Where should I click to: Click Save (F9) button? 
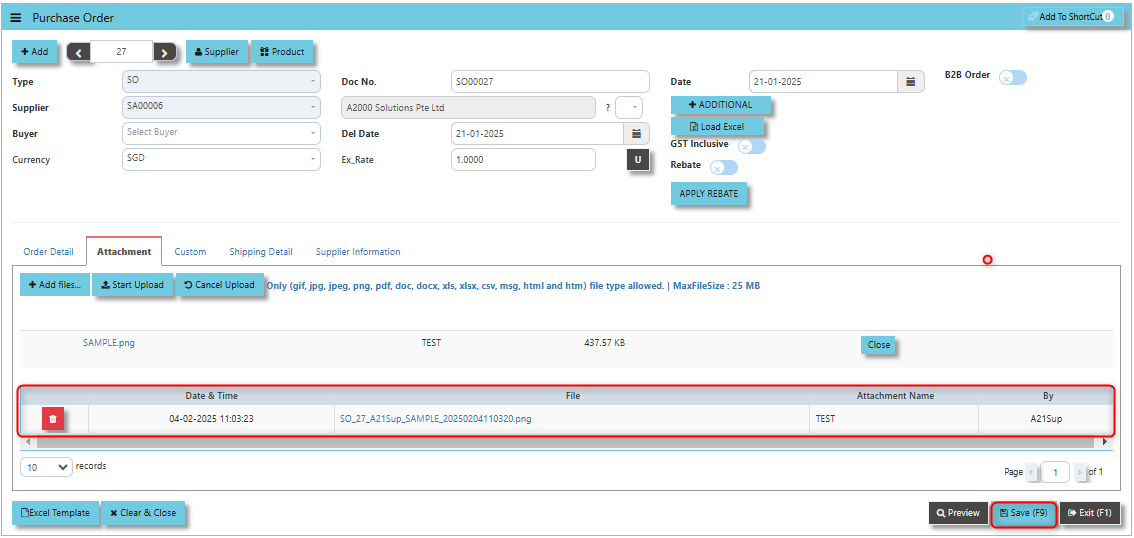(1023, 513)
